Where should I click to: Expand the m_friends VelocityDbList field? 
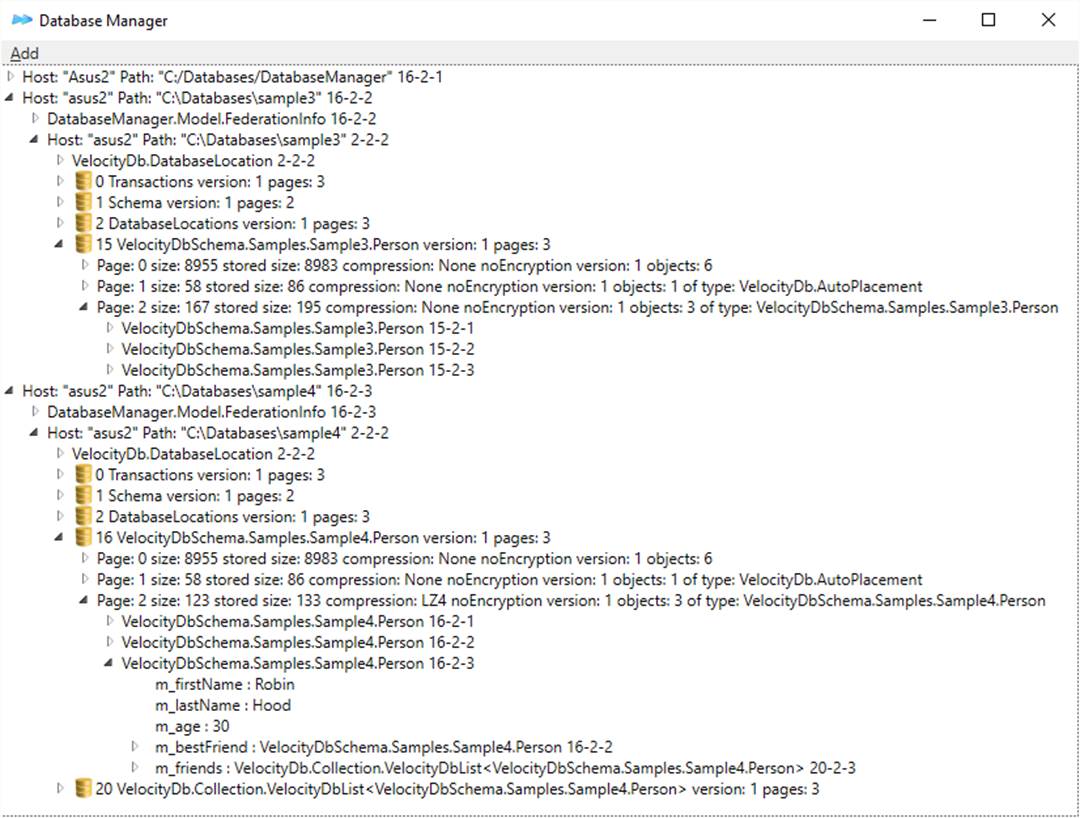coord(134,767)
